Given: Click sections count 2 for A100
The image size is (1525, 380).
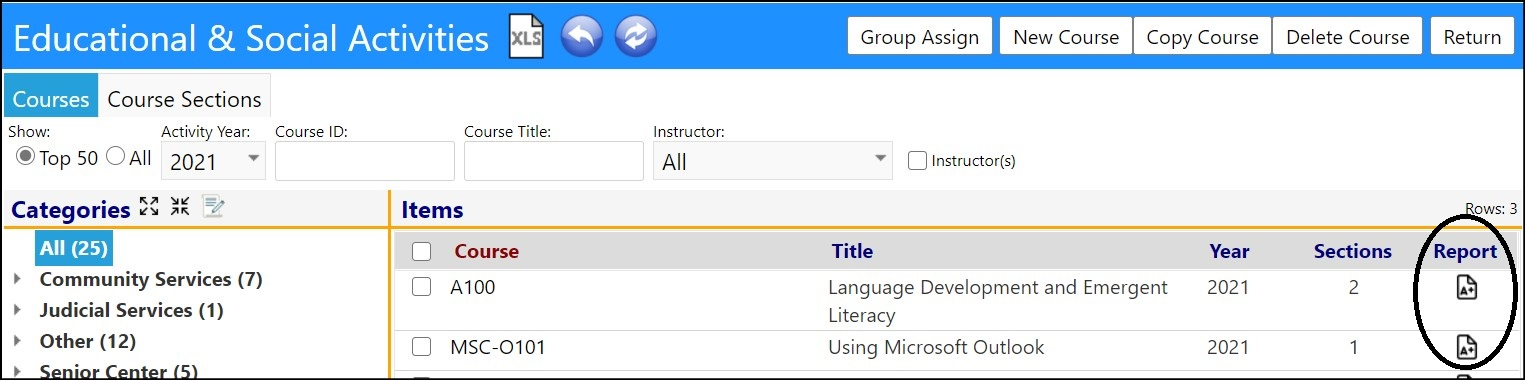Looking at the screenshot, I should tap(1353, 288).
